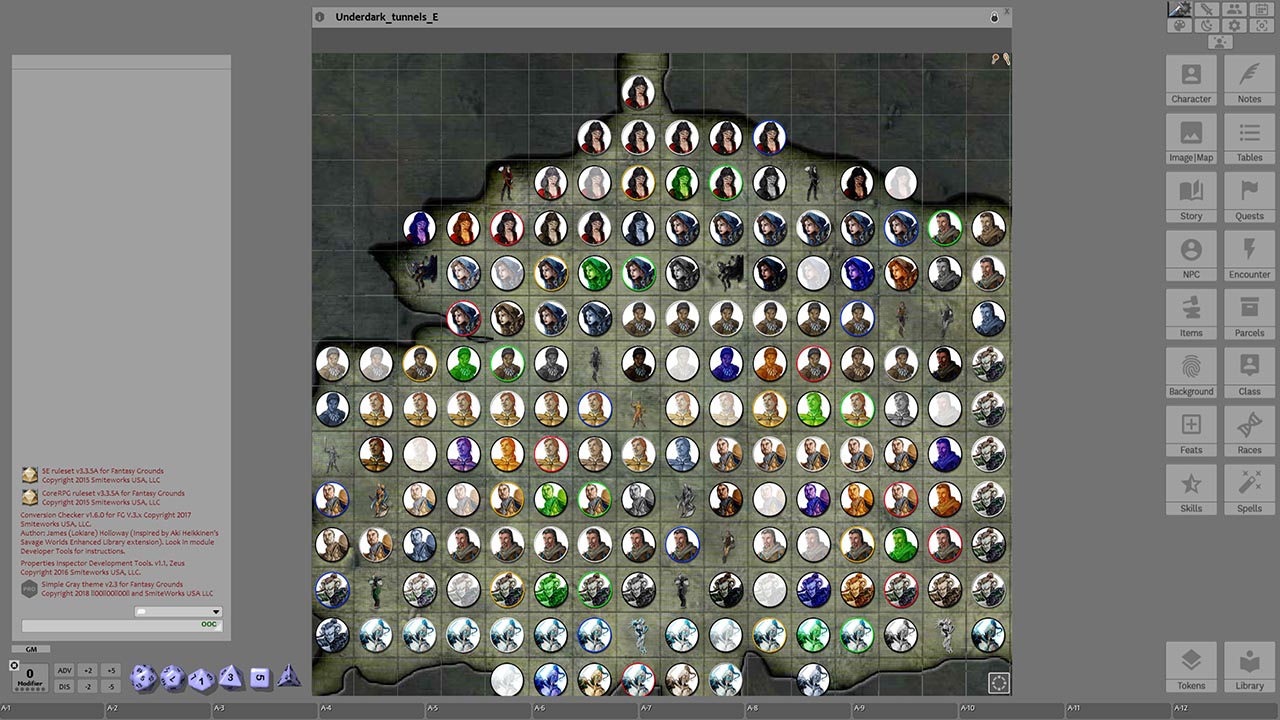The width and height of the screenshot is (1280, 720).
Task: Click the image size control in map corner
Action: point(998,682)
